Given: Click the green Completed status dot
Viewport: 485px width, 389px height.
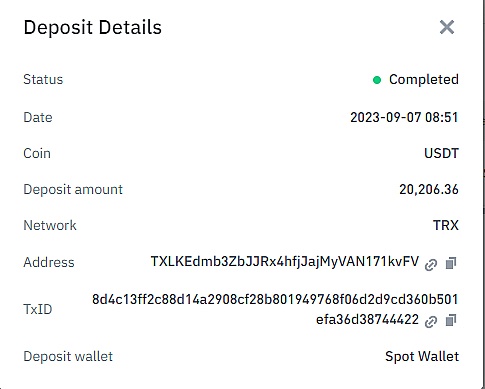Looking at the screenshot, I should [377, 80].
